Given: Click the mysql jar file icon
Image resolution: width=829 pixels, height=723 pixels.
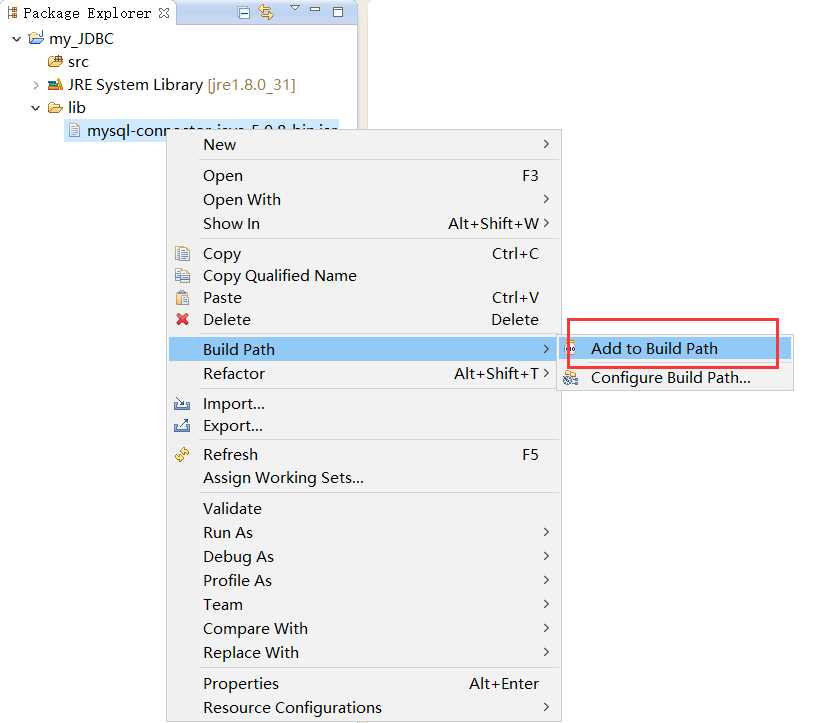Looking at the screenshot, I should point(75,130).
